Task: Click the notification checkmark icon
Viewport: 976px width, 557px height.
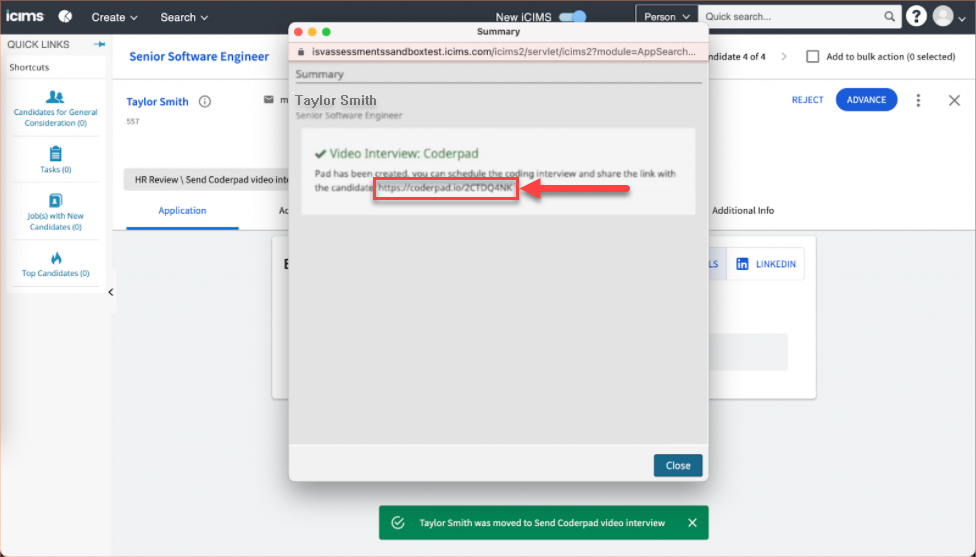Action: [398, 523]
